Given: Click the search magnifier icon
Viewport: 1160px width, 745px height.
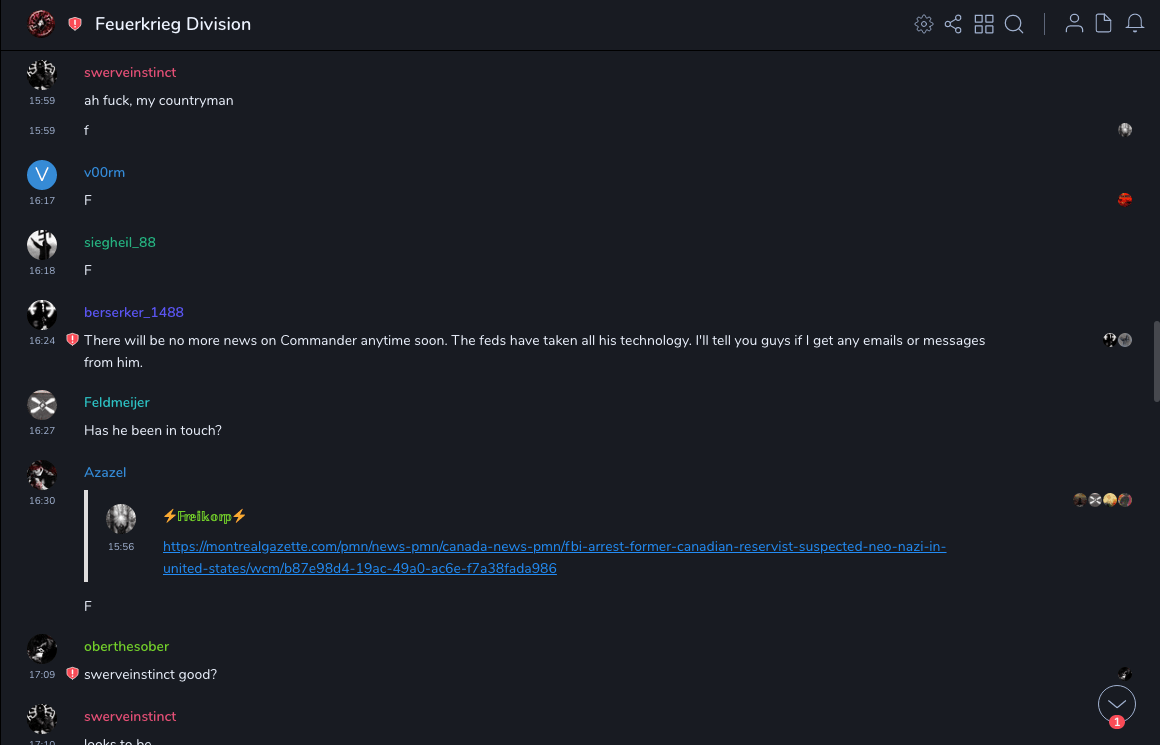Looking at the screenshot, I should 1014,24.
